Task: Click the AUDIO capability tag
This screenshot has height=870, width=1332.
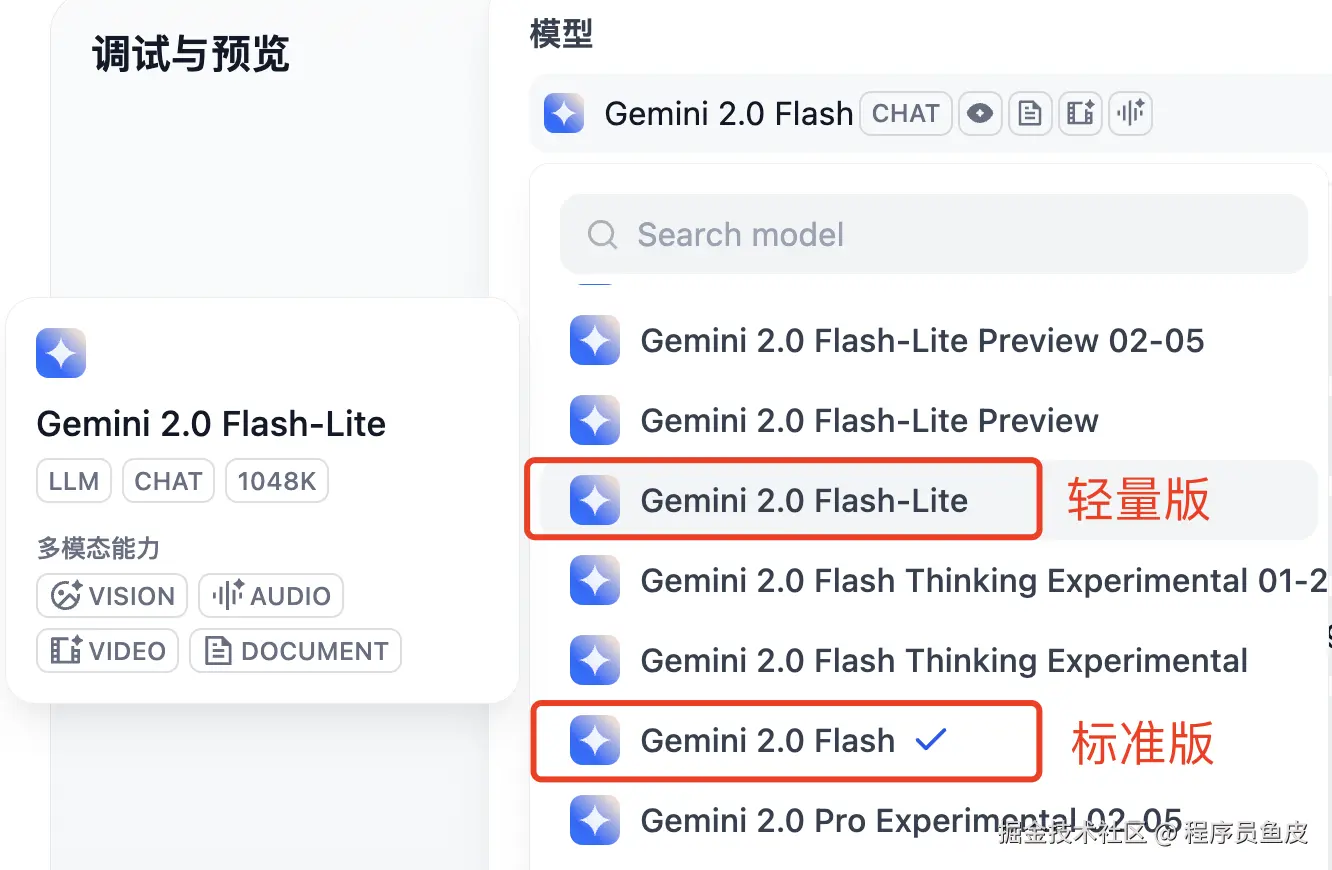Action: pyautogui.click(x=271, y=596)
